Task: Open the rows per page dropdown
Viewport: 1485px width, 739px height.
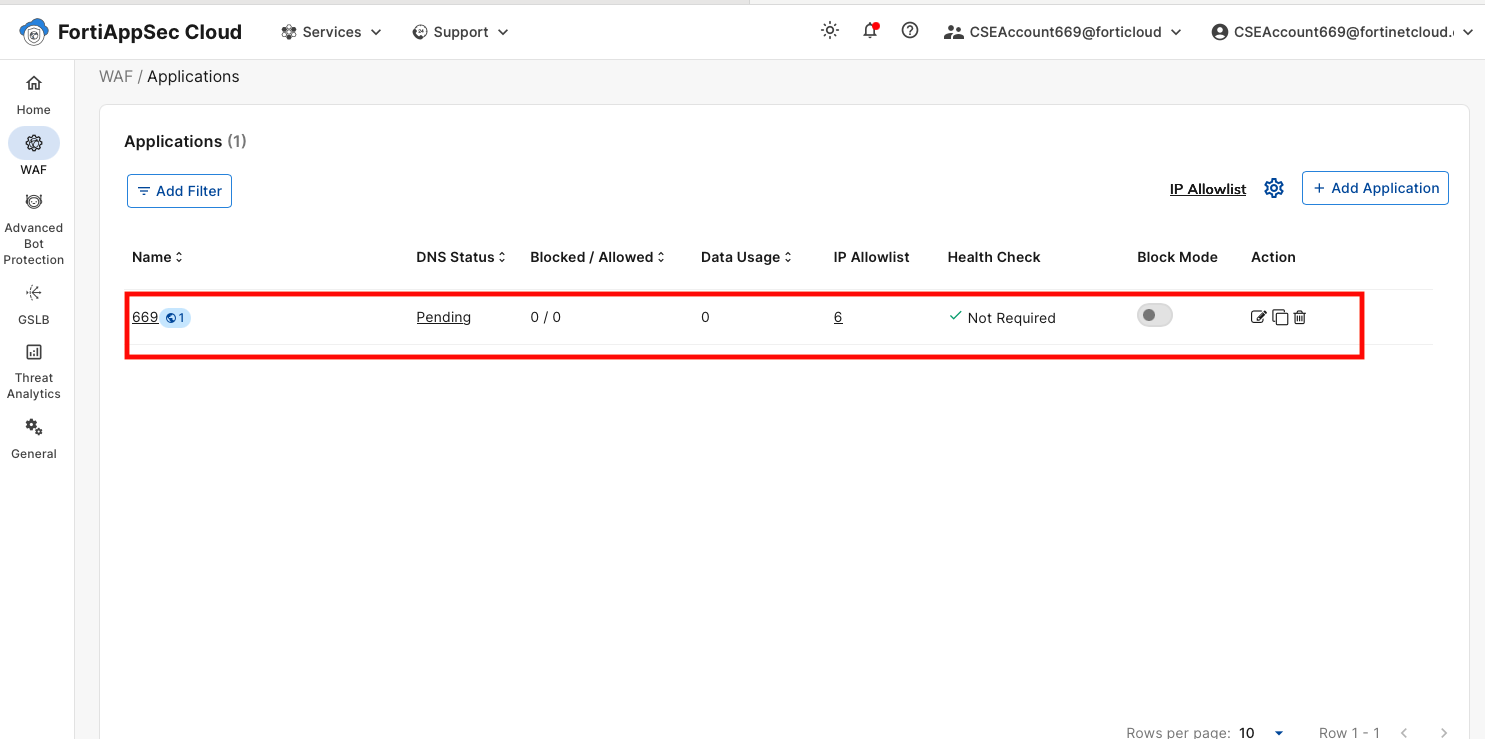Action: (1262, 733)
